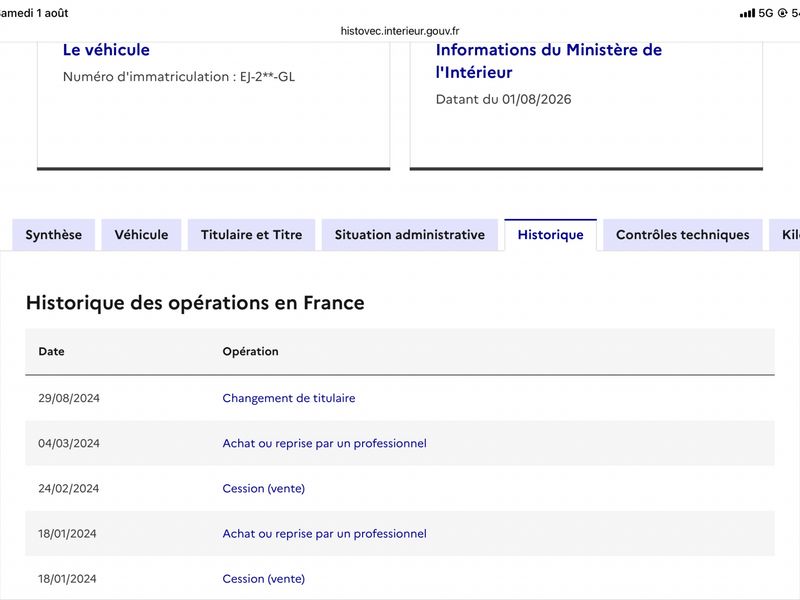Screen dimensions: 800x600
Task: Click the Informations du Ministère de l'Intérieur heading
Action: 549,61
